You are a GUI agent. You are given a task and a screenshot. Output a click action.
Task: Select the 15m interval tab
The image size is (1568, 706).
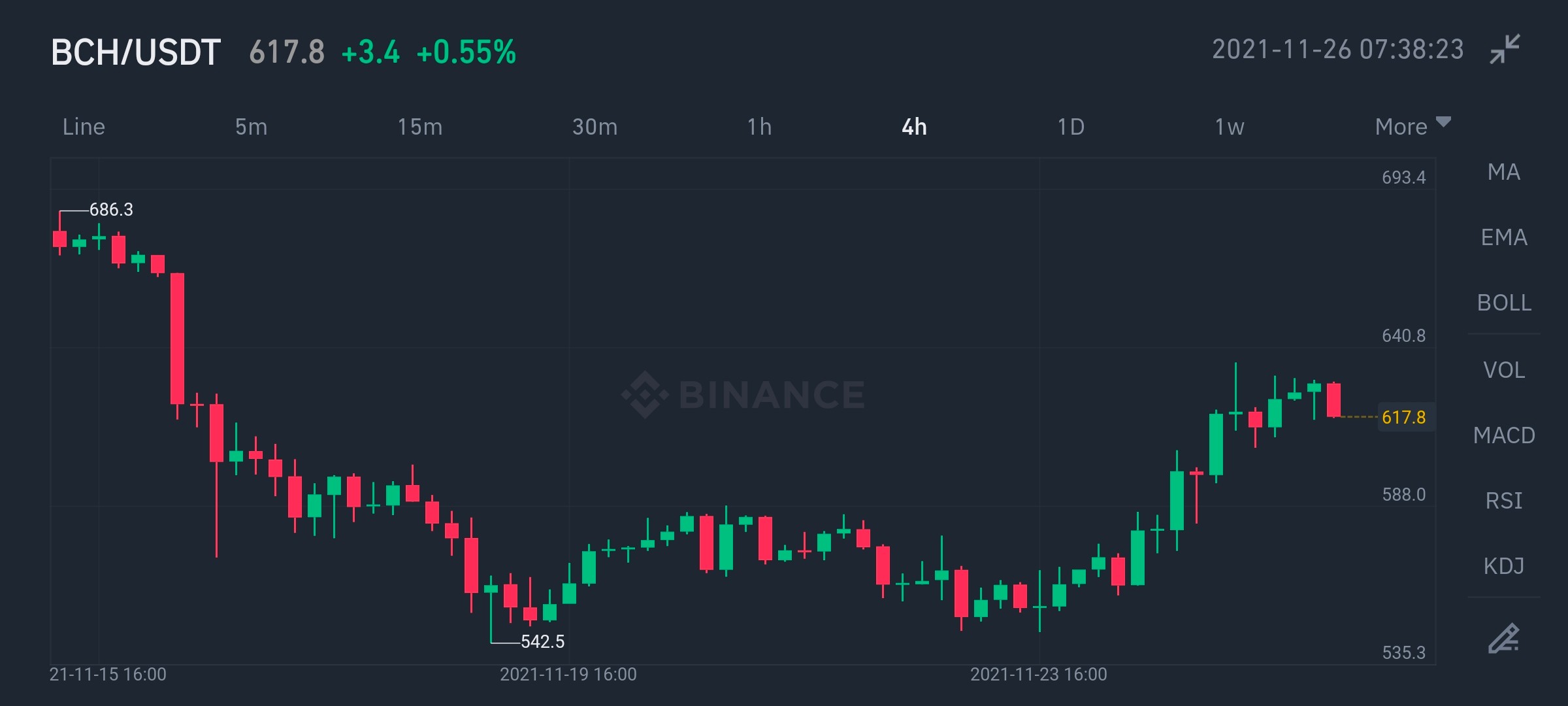pyautogui.click(x=420, y=127)
